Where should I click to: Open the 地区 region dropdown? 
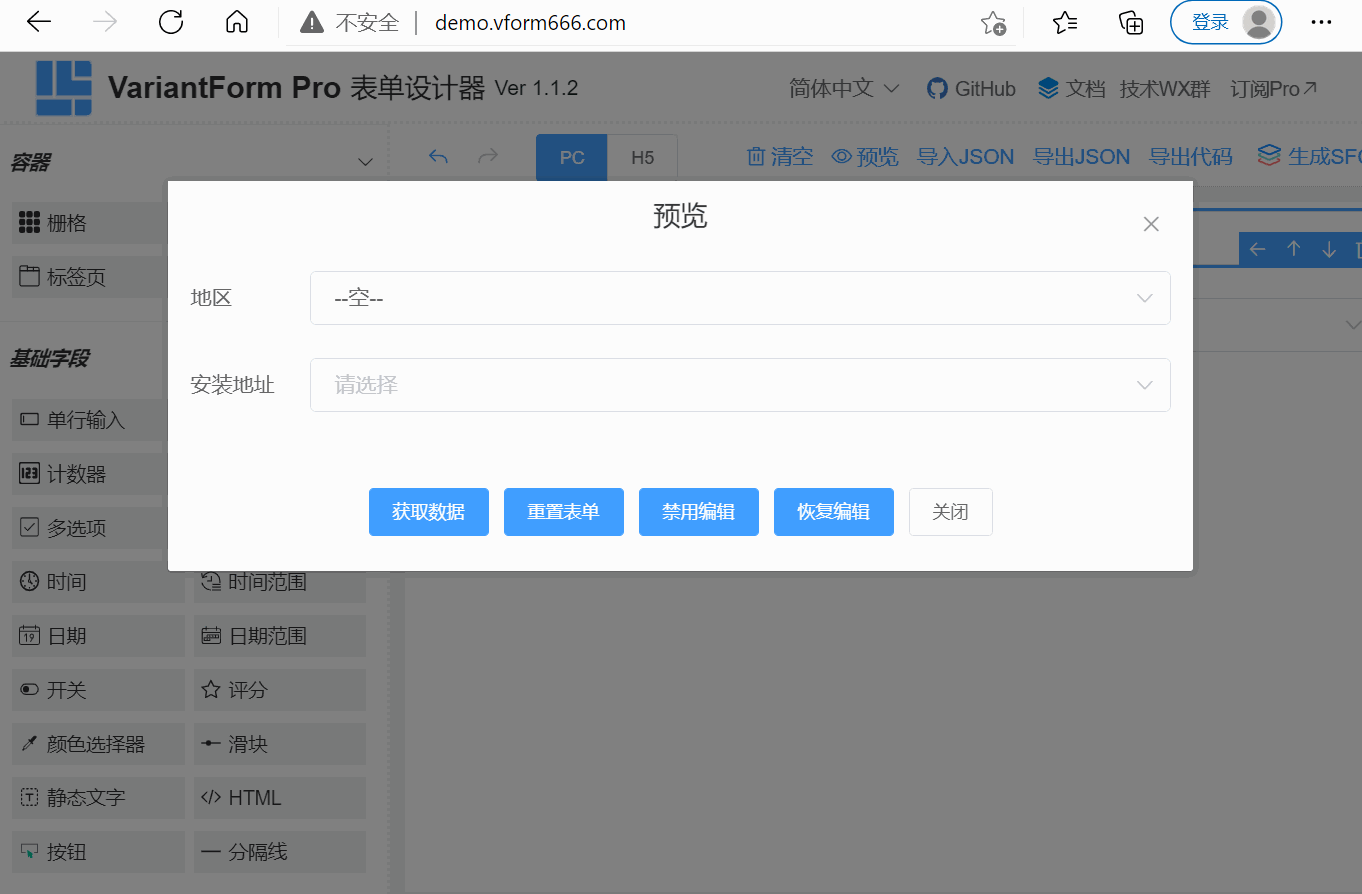(x=740, y=297)
